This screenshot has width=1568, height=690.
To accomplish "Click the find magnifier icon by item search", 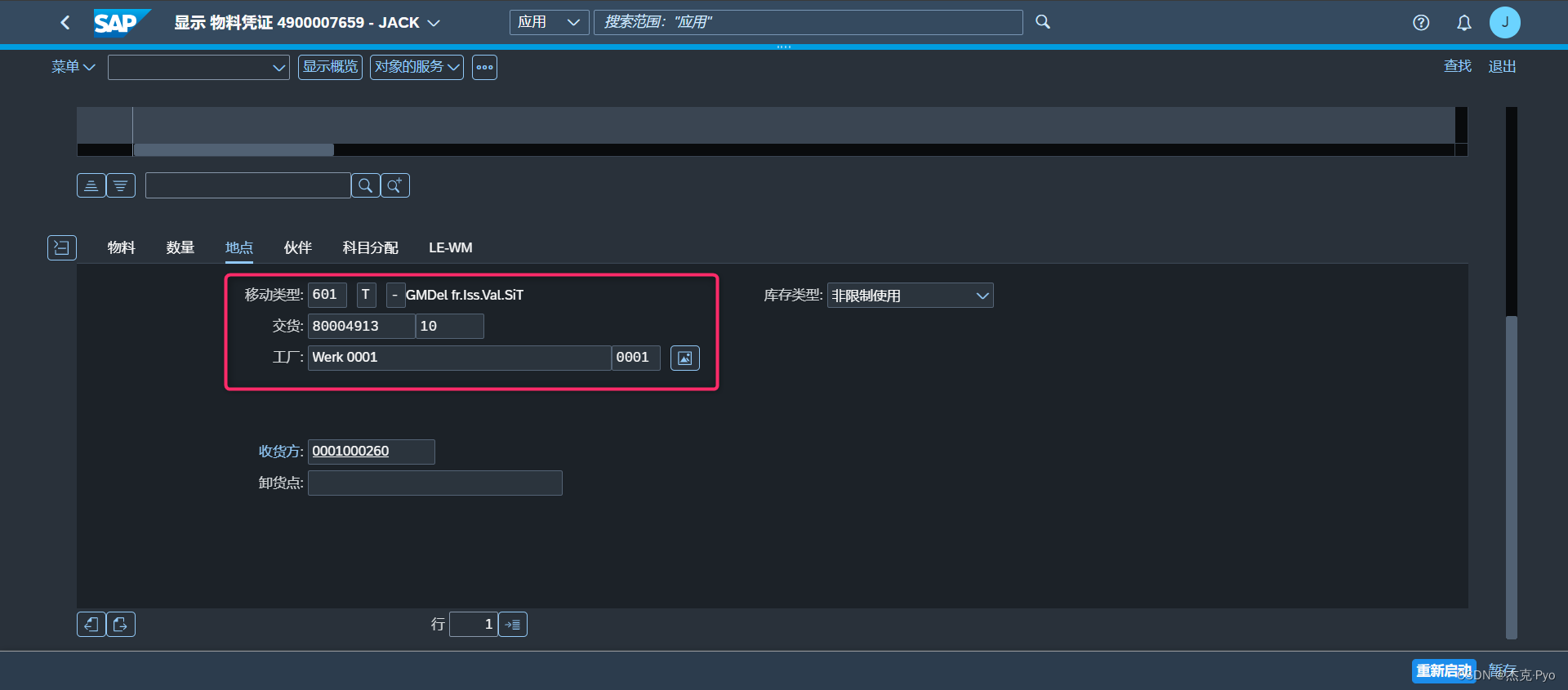I will coord(365,185).
